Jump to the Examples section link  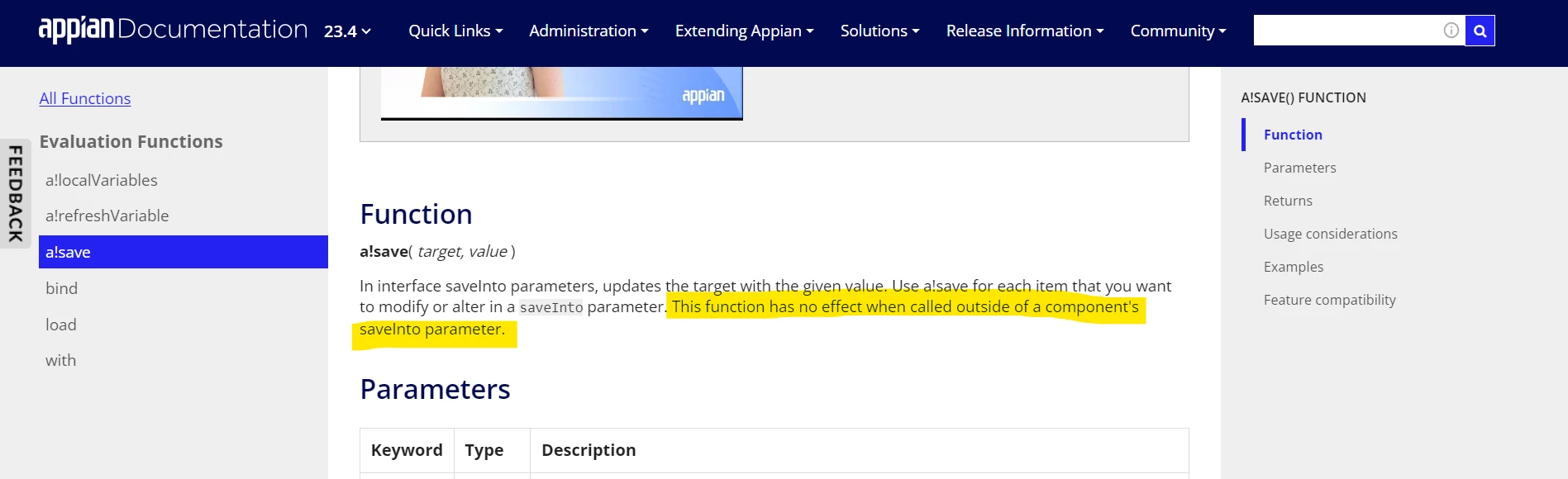tap(1293, 267)
